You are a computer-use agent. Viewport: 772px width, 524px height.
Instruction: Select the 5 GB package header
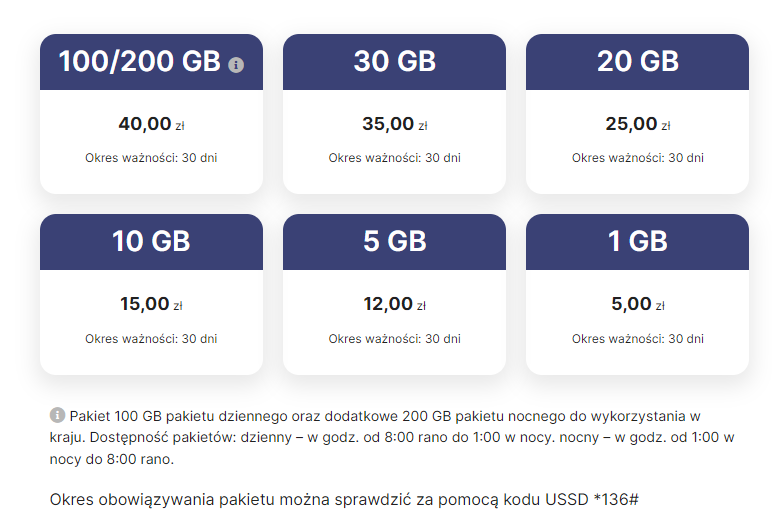(x=394, y=242)
